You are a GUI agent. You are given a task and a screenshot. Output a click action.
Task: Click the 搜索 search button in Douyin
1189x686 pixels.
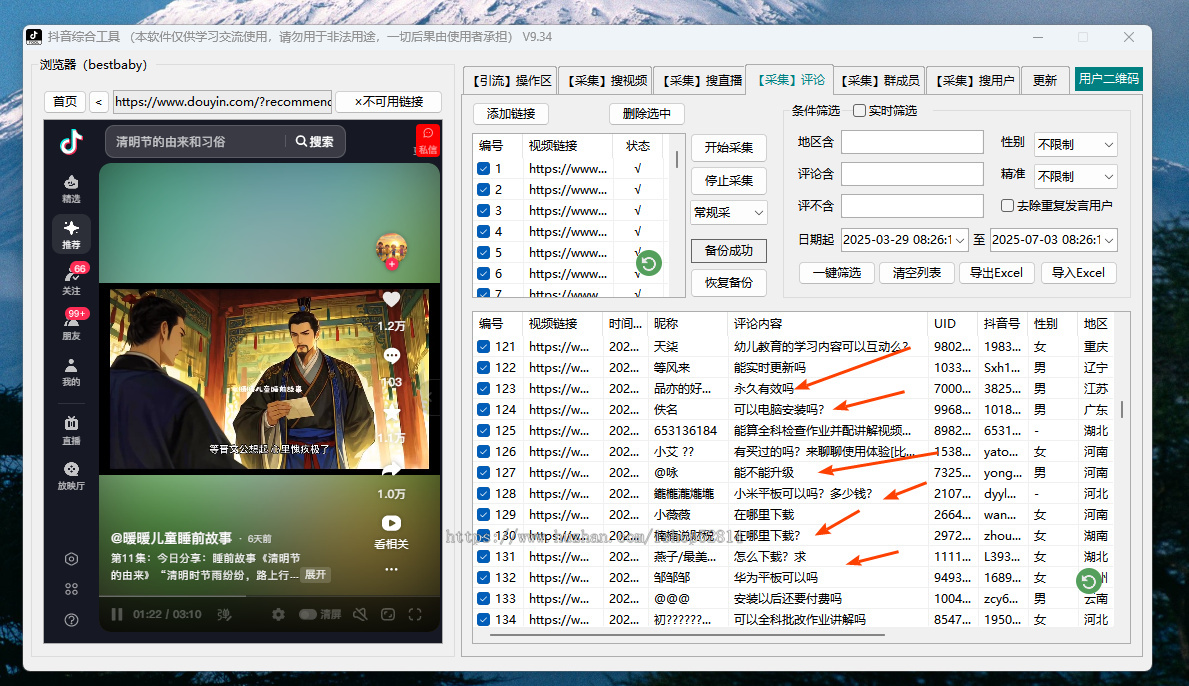coord(315,142)
